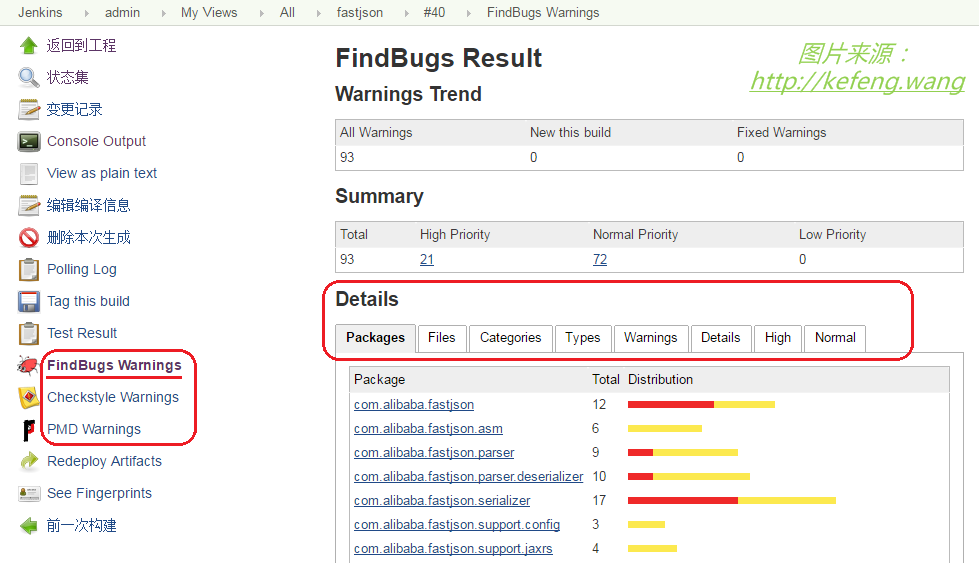Viewport: 979px width, 563px height.
Task: Click the Package column header
Action: click(380, 379)
